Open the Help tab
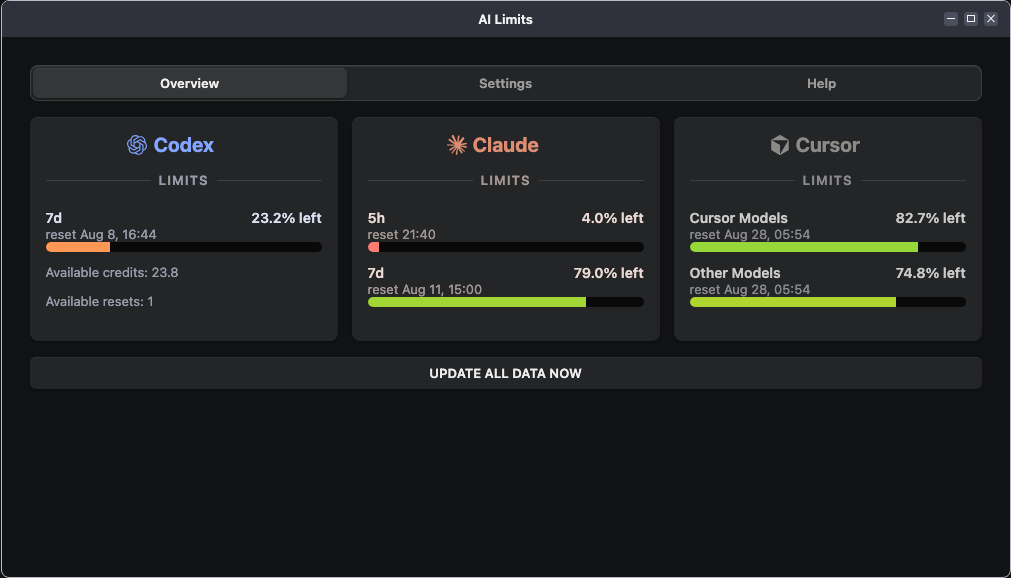 pyautogui.click(x=821, y=83)
